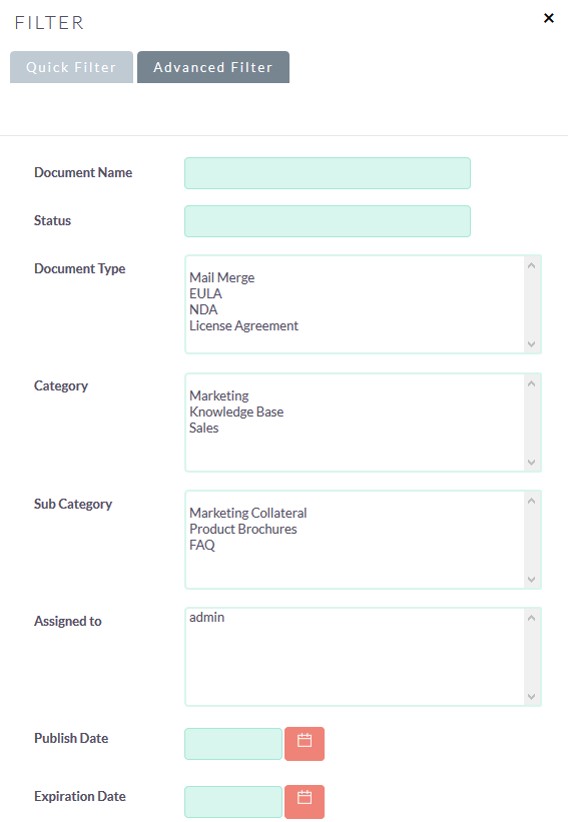Select the Marketing category option
Viewport: 568px width, 822px height.
(x=219, y=395)
